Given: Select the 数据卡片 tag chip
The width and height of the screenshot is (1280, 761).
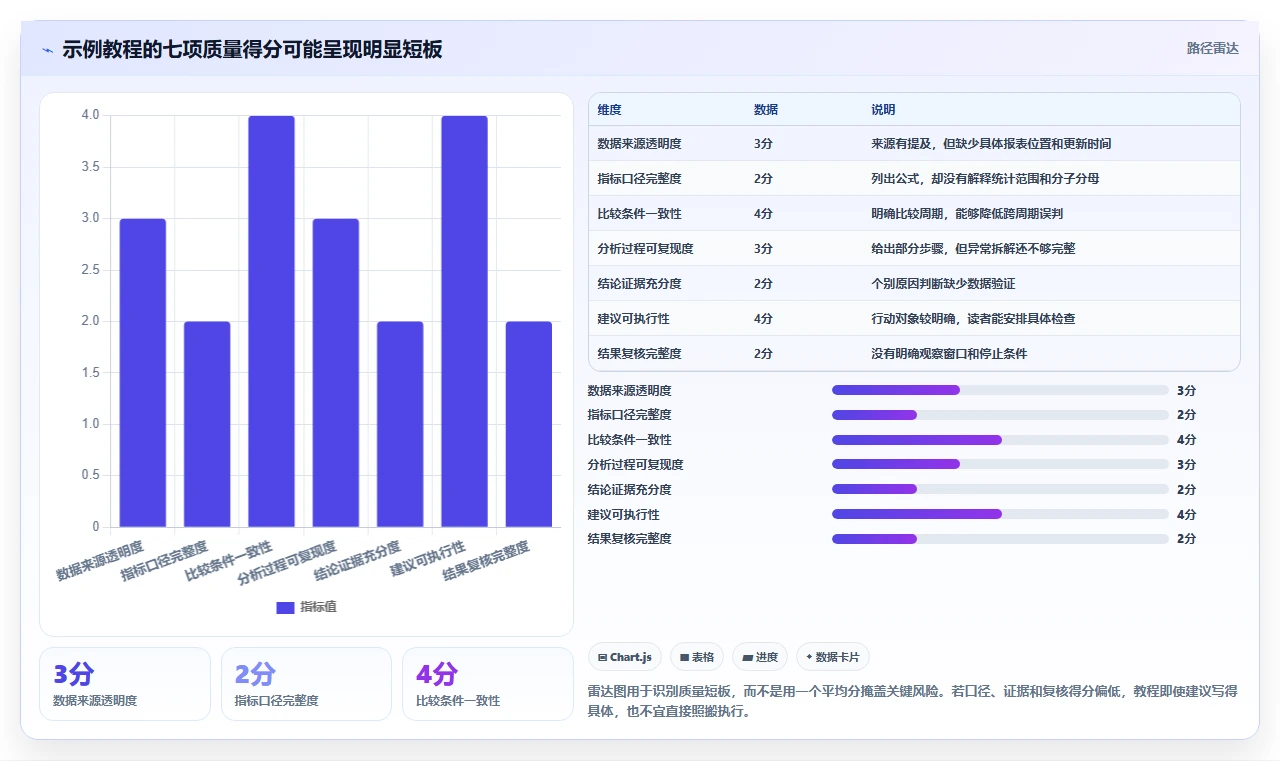Looking at the screenshot, I should click(833, 657).
